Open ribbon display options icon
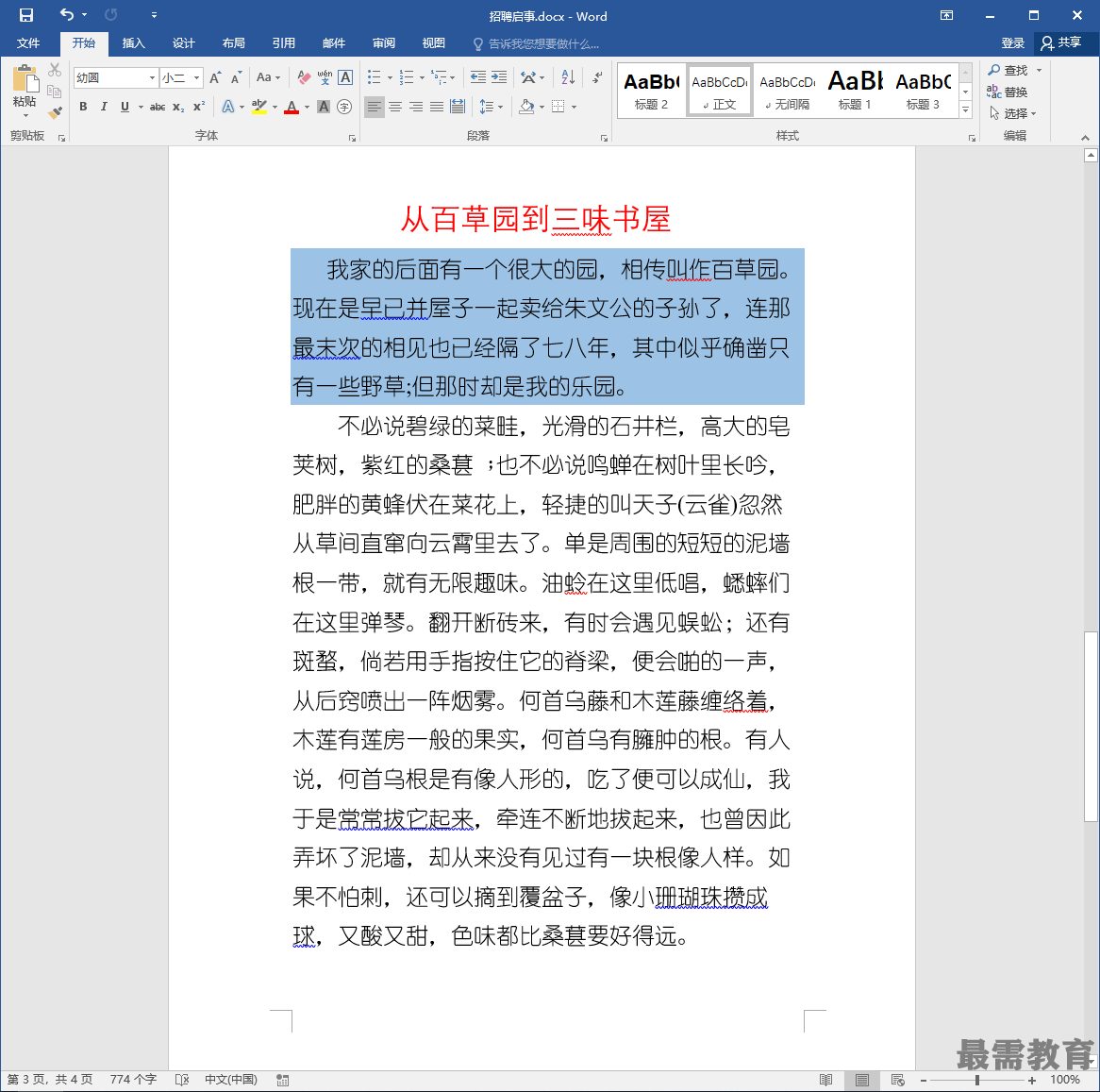 946,15
